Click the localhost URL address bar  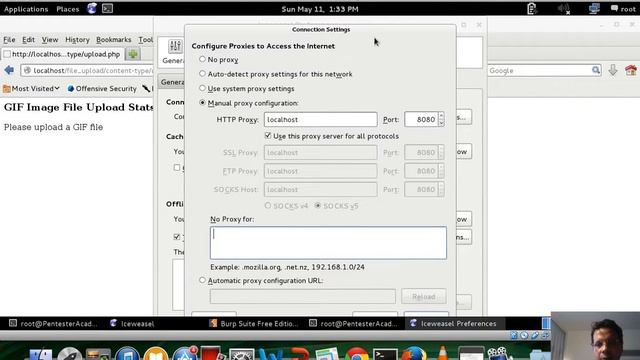[x=87, y=71]
